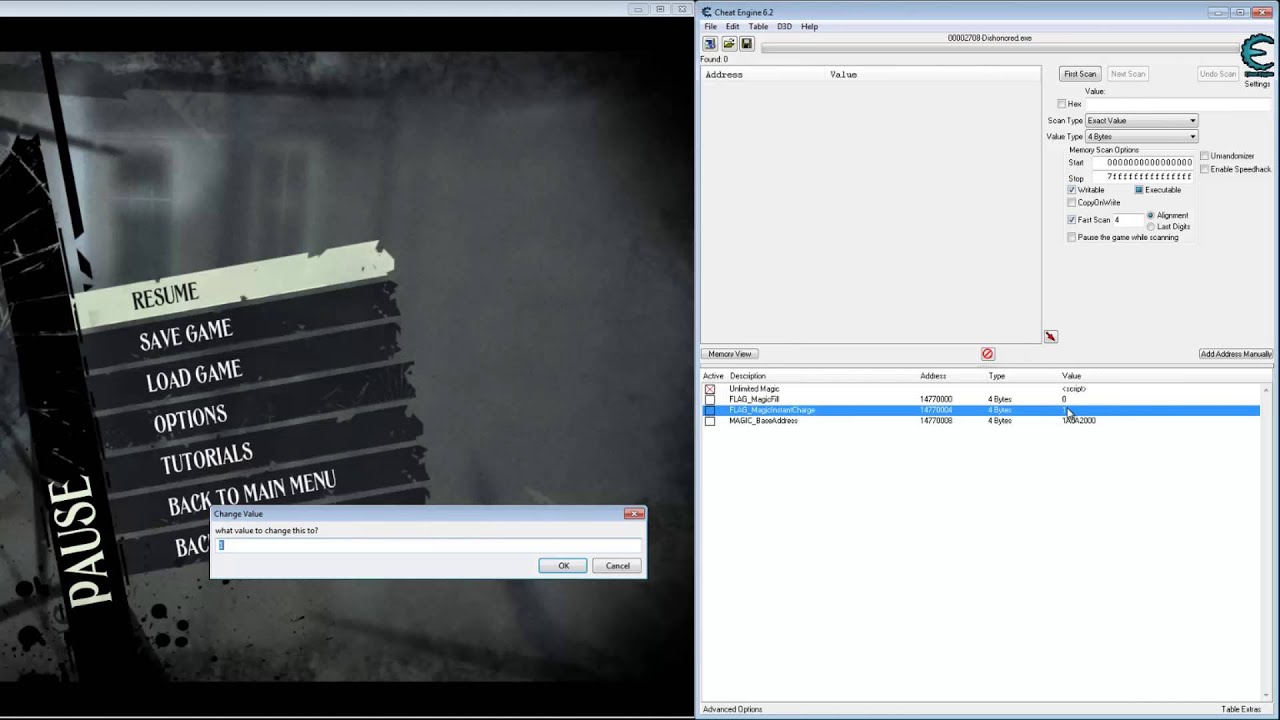This screenshot has width=1280, height=720.
Task: Toggle the Executable checkbox
Action: pos(1139,190)
